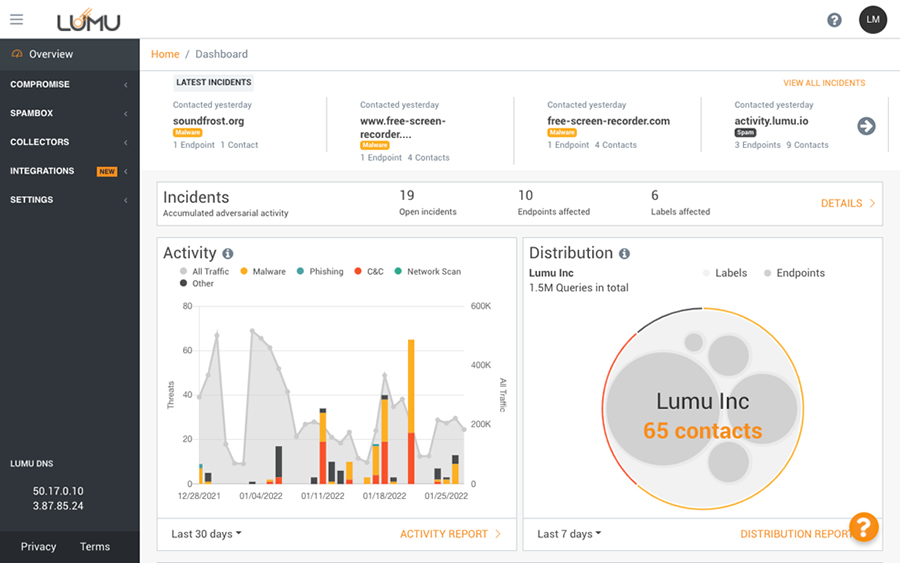The height and width of the screenshot is (563, 900).
Task: Open the hamburger menu icon
Action: [16, 19]
